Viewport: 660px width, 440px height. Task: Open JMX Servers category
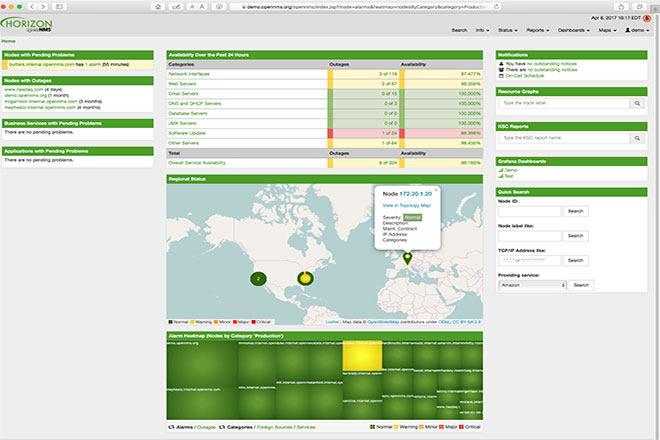182,123
